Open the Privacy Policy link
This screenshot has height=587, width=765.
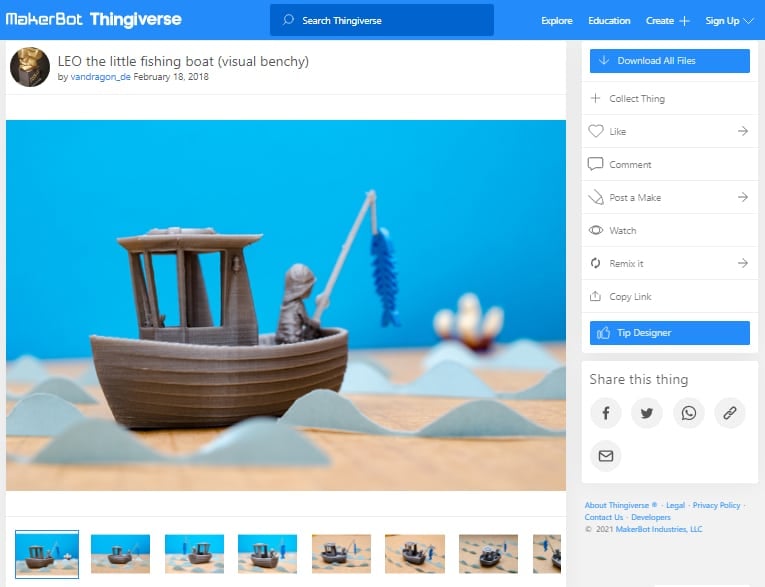(x=716, y=505)
